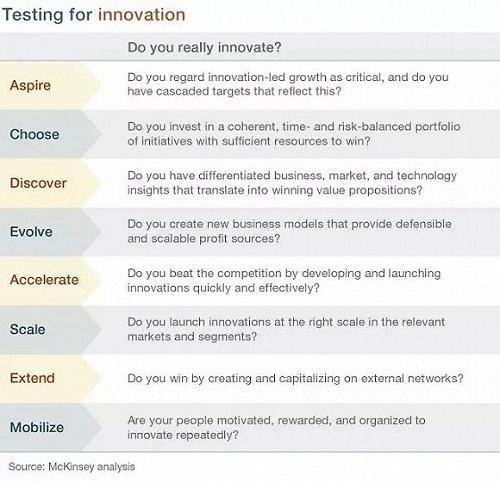
Task: Click the beat the competition question
Action: (x=284, y=280)
